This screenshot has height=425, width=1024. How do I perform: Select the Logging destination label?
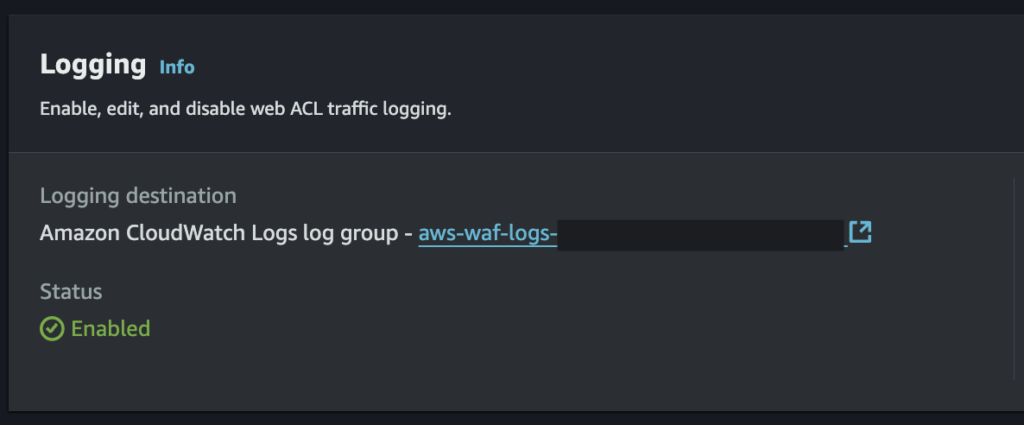138,196
